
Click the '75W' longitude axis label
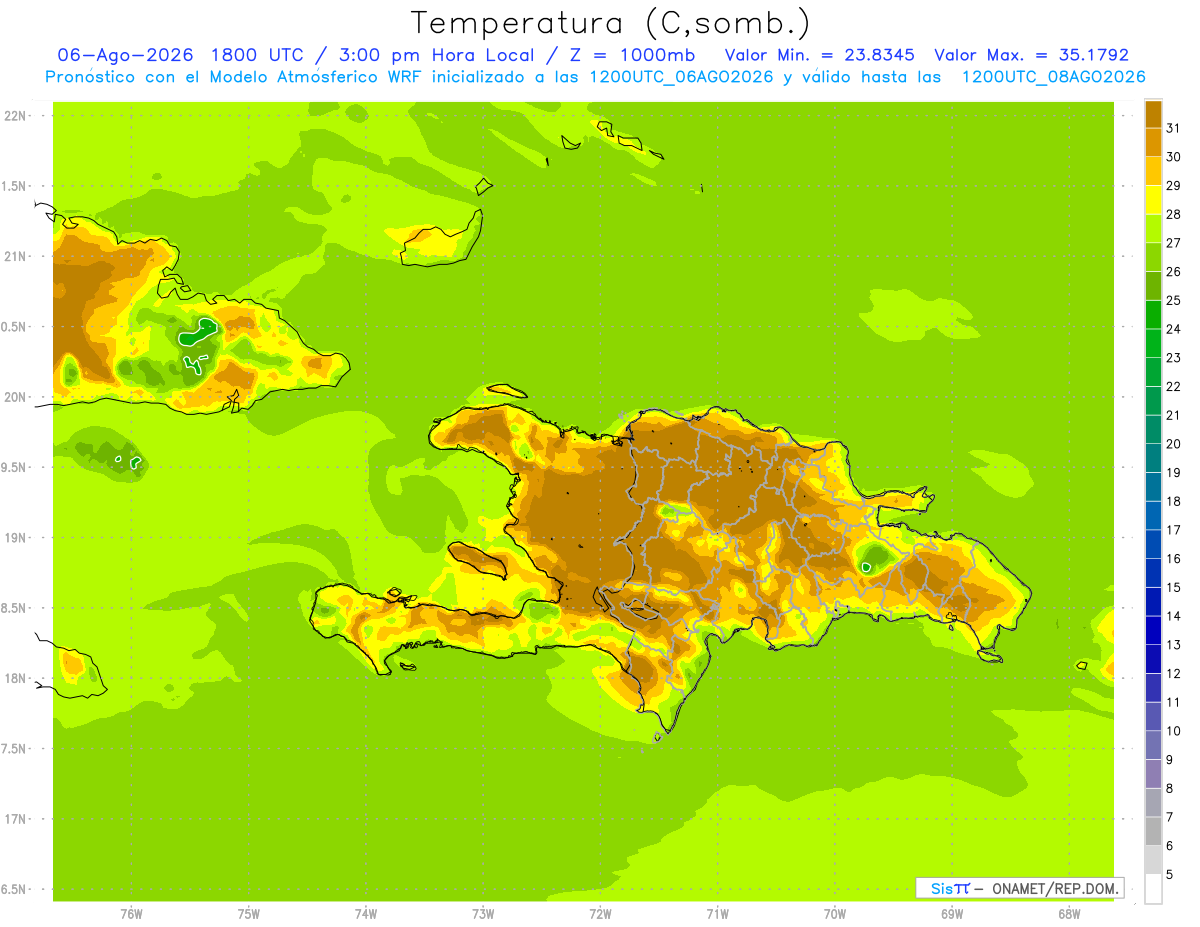[249, 914]
